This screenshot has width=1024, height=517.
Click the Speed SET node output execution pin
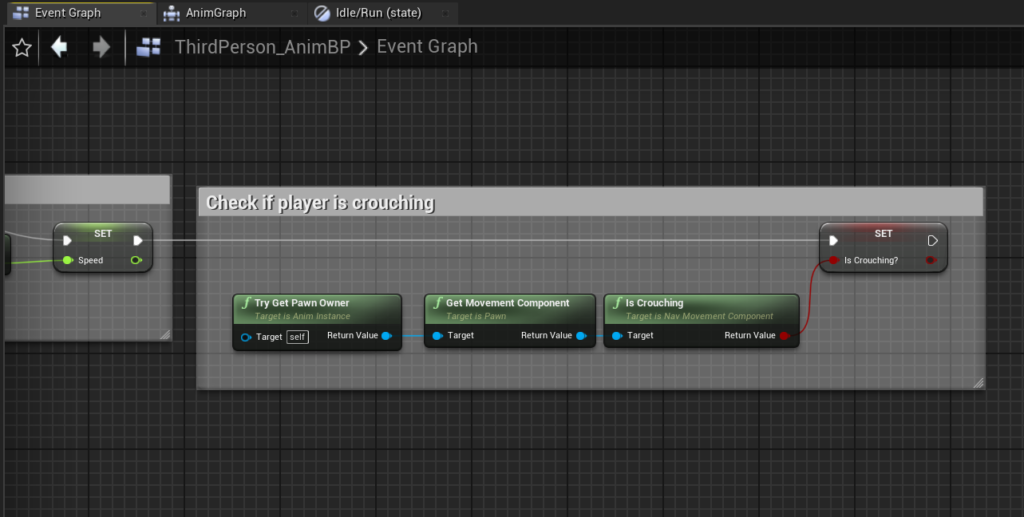138,240
